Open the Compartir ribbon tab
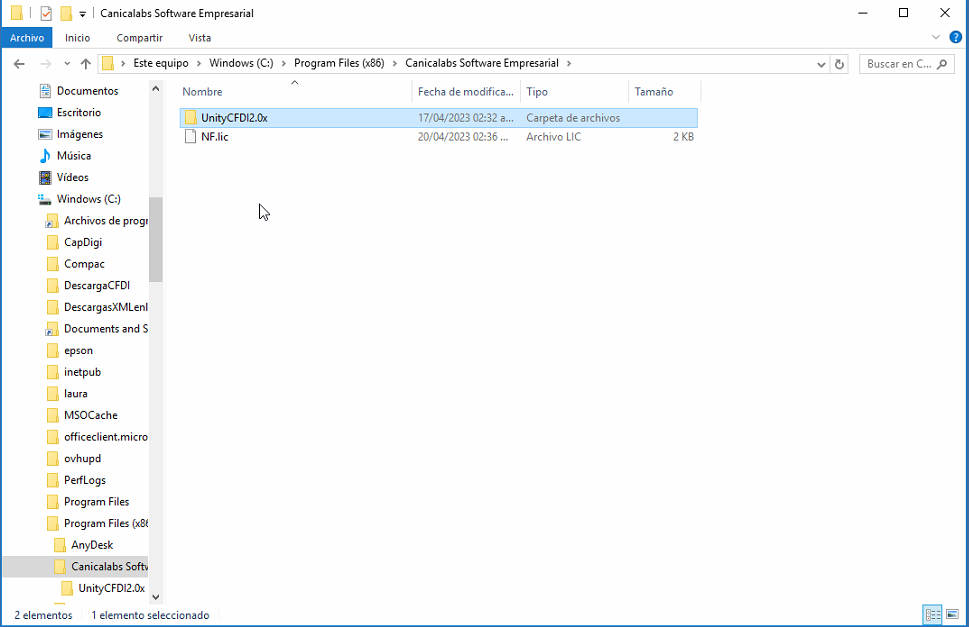Image resolution: width=969 pixels, height=627 pixels. click(140, 38)
